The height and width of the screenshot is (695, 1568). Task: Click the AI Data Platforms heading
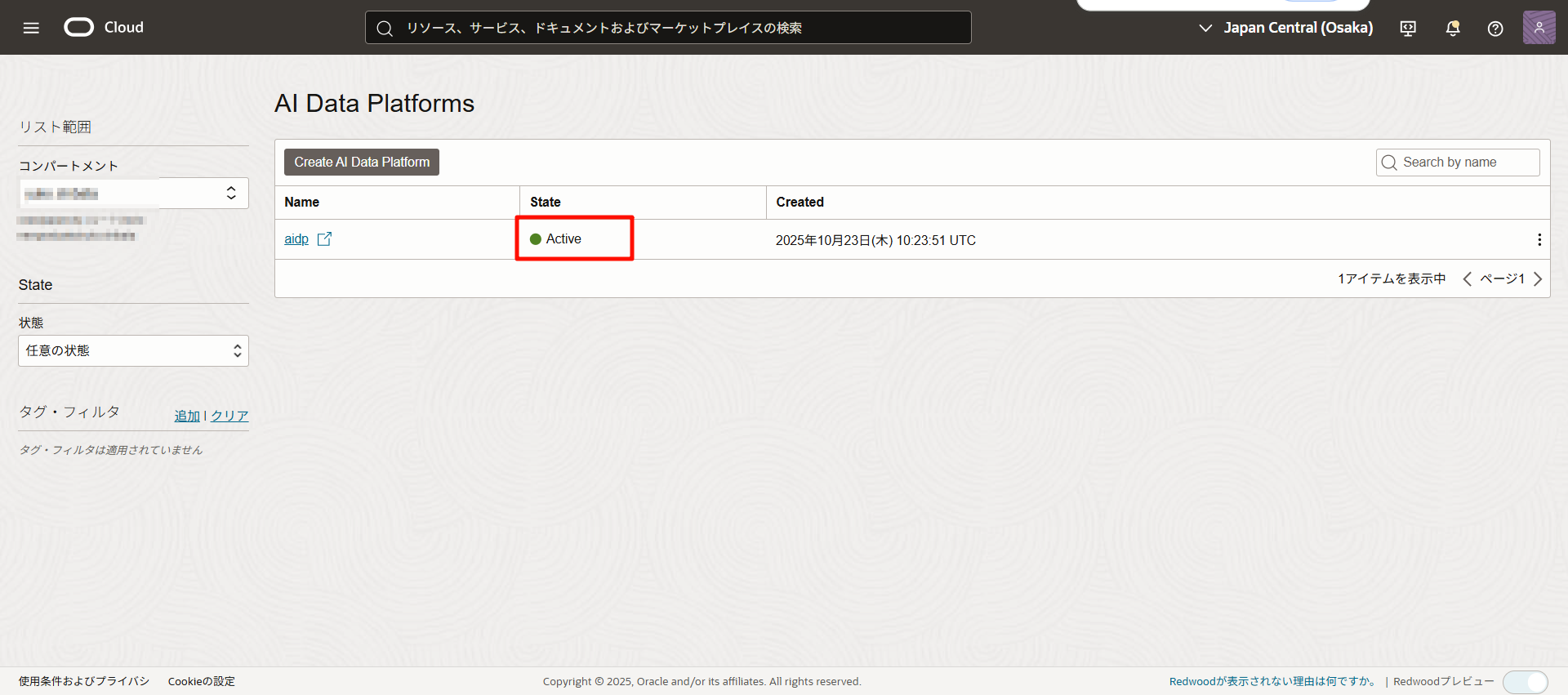pos(375,103)
